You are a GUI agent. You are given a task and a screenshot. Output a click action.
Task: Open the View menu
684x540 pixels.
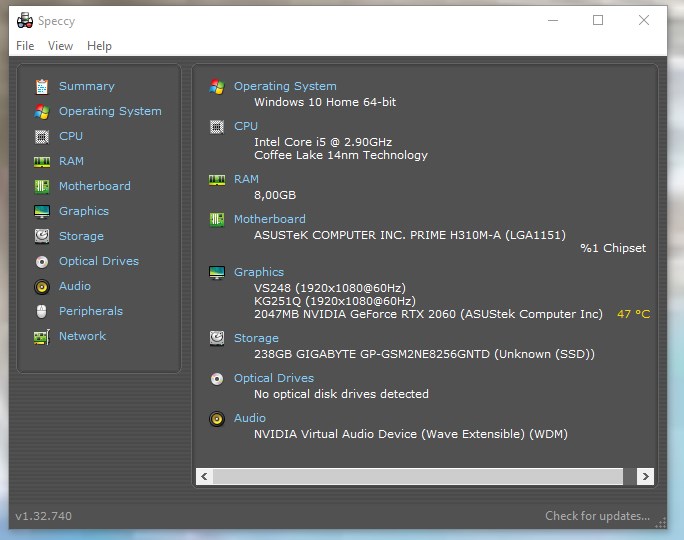[x=60, y=46]
